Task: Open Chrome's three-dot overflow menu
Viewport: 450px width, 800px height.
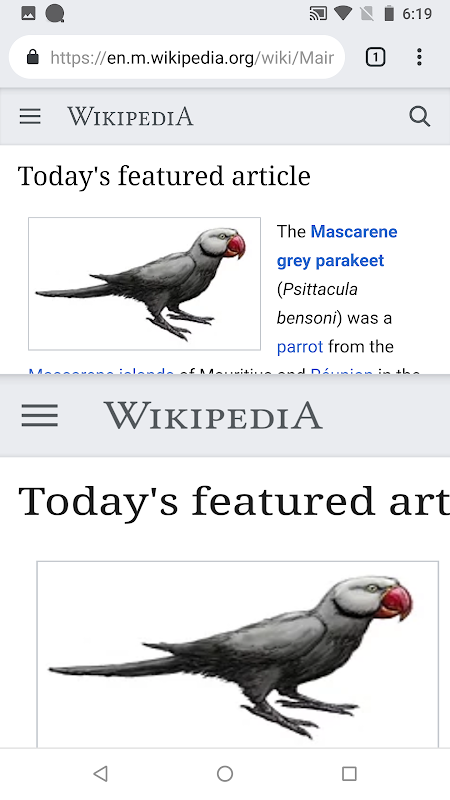Action: pos(419,57)
